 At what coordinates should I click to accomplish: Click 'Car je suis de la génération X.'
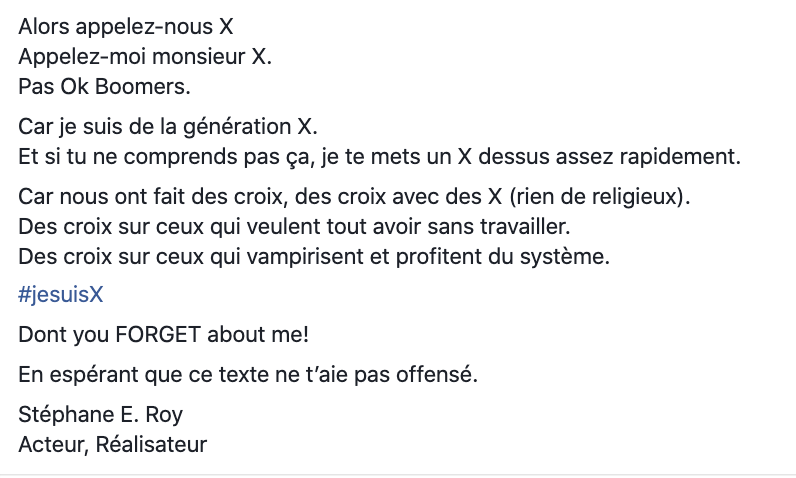tap(168, 127)
